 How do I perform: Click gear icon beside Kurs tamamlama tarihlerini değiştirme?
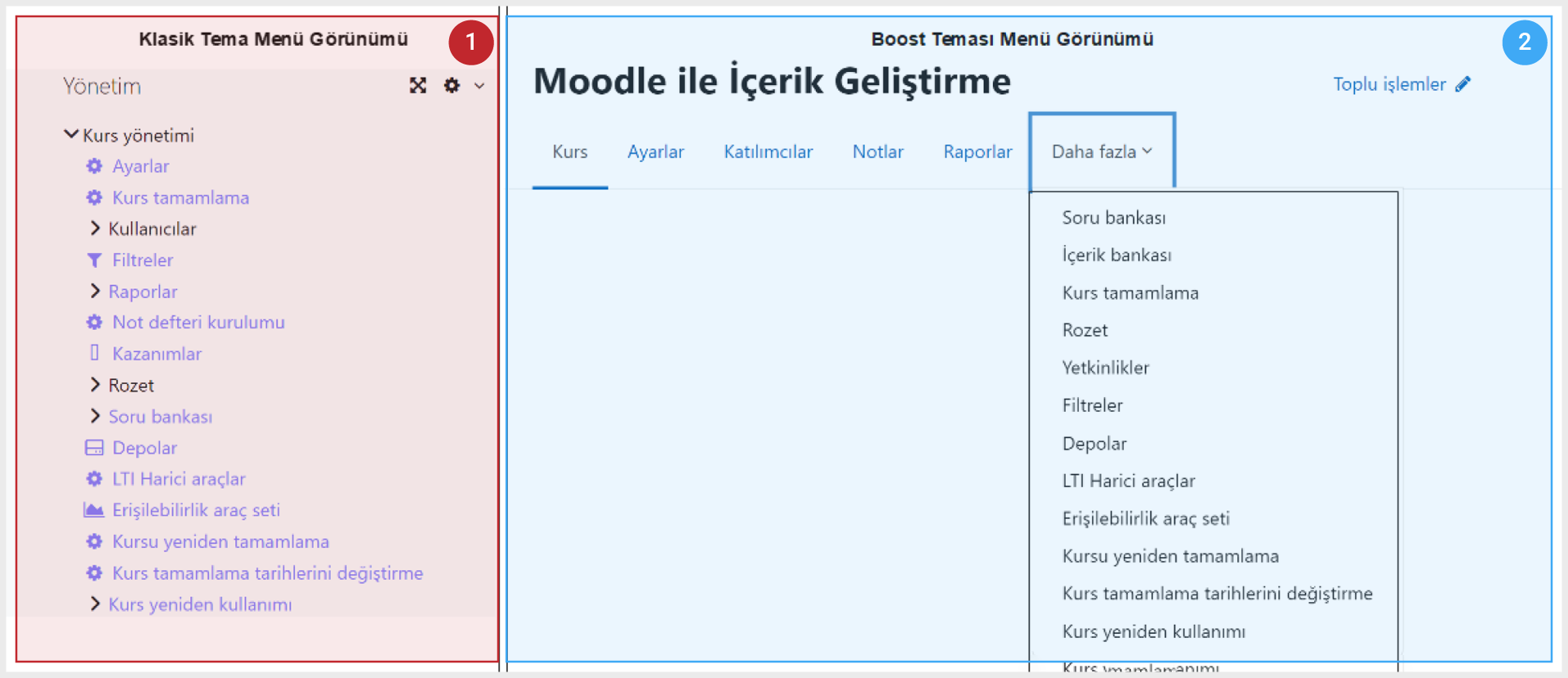point(95,573)
